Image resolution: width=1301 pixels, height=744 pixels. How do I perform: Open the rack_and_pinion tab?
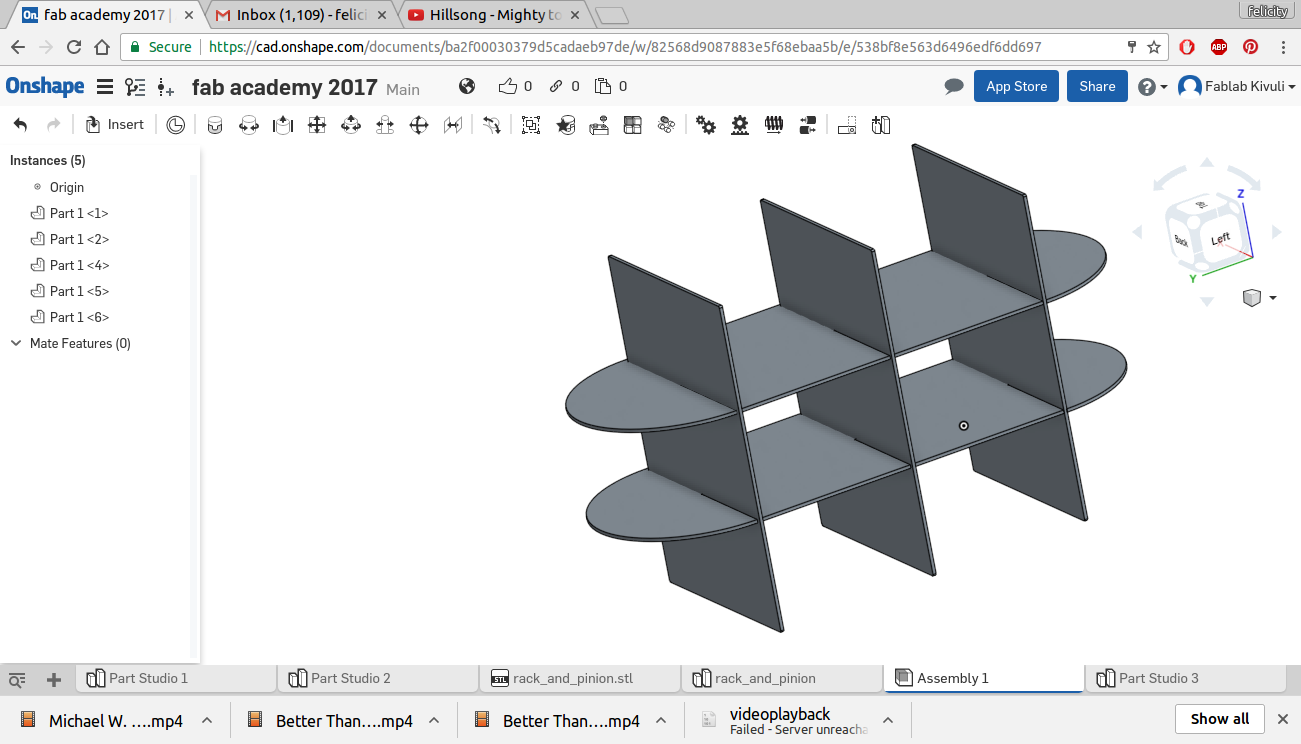pos(782,678)
